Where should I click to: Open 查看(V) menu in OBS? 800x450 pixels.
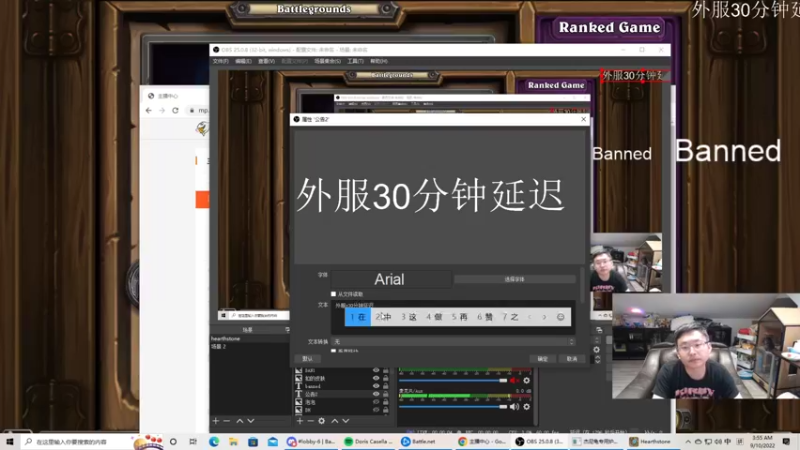(x=266, y=61)
